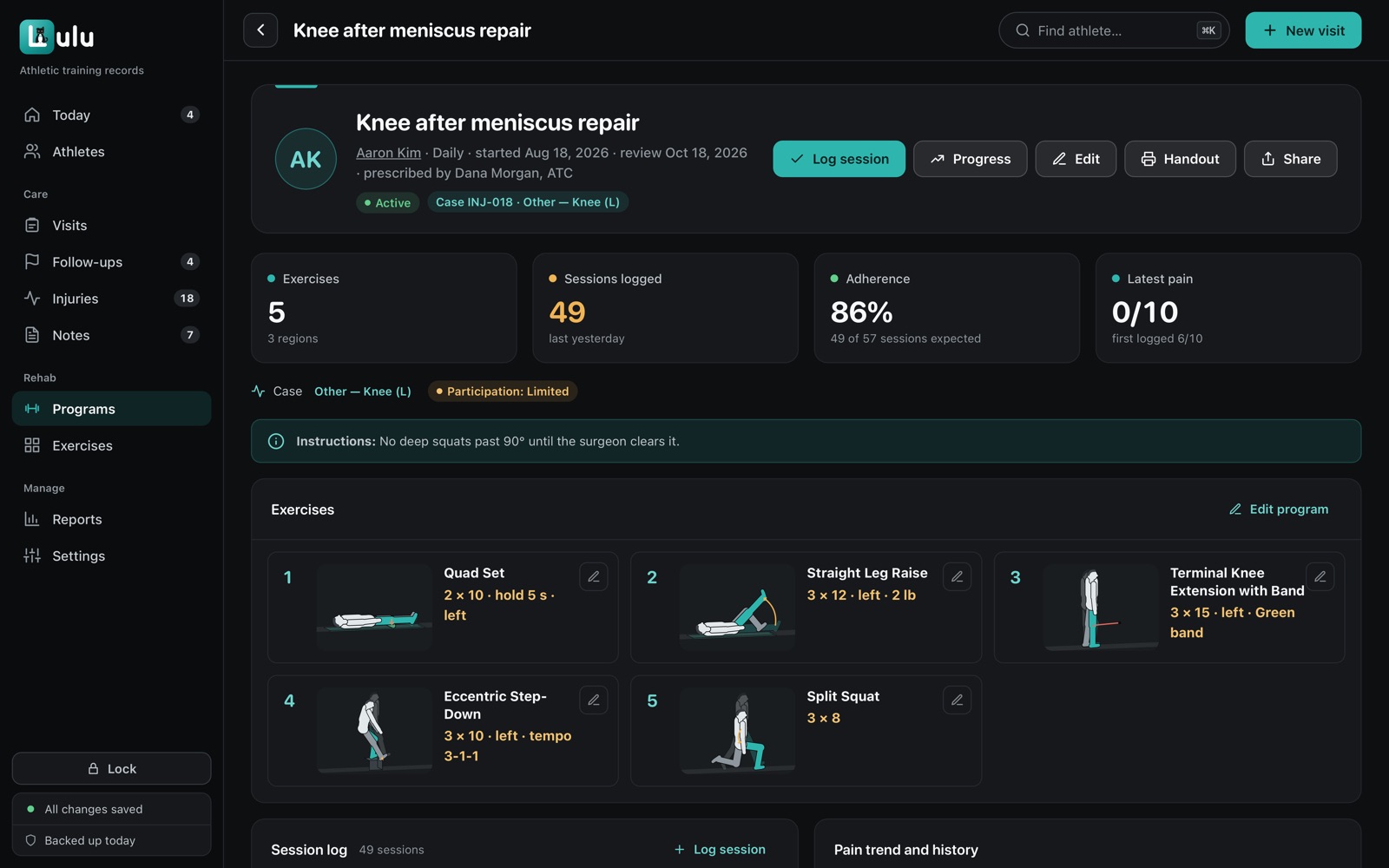Click the Sessions logged 49 card
The width and height of the screenshot is (1389, 868).
click(665, 308)
